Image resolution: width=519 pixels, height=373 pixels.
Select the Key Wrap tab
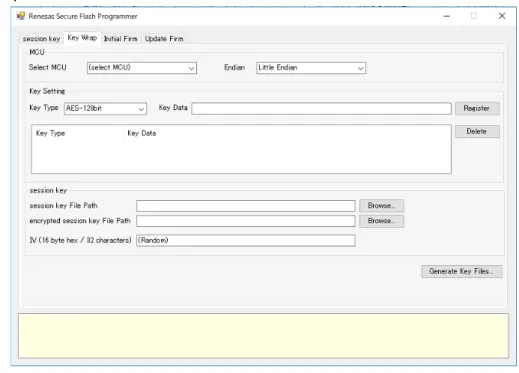click(82, 38)
